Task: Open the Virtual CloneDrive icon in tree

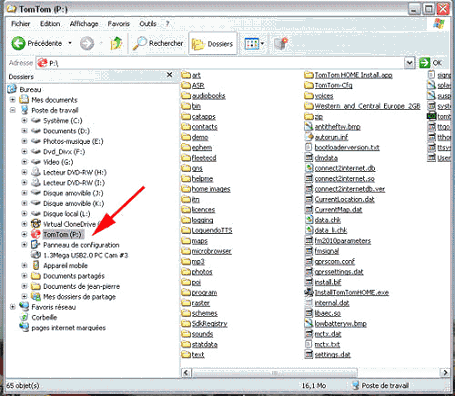Action: click(36, 224)
